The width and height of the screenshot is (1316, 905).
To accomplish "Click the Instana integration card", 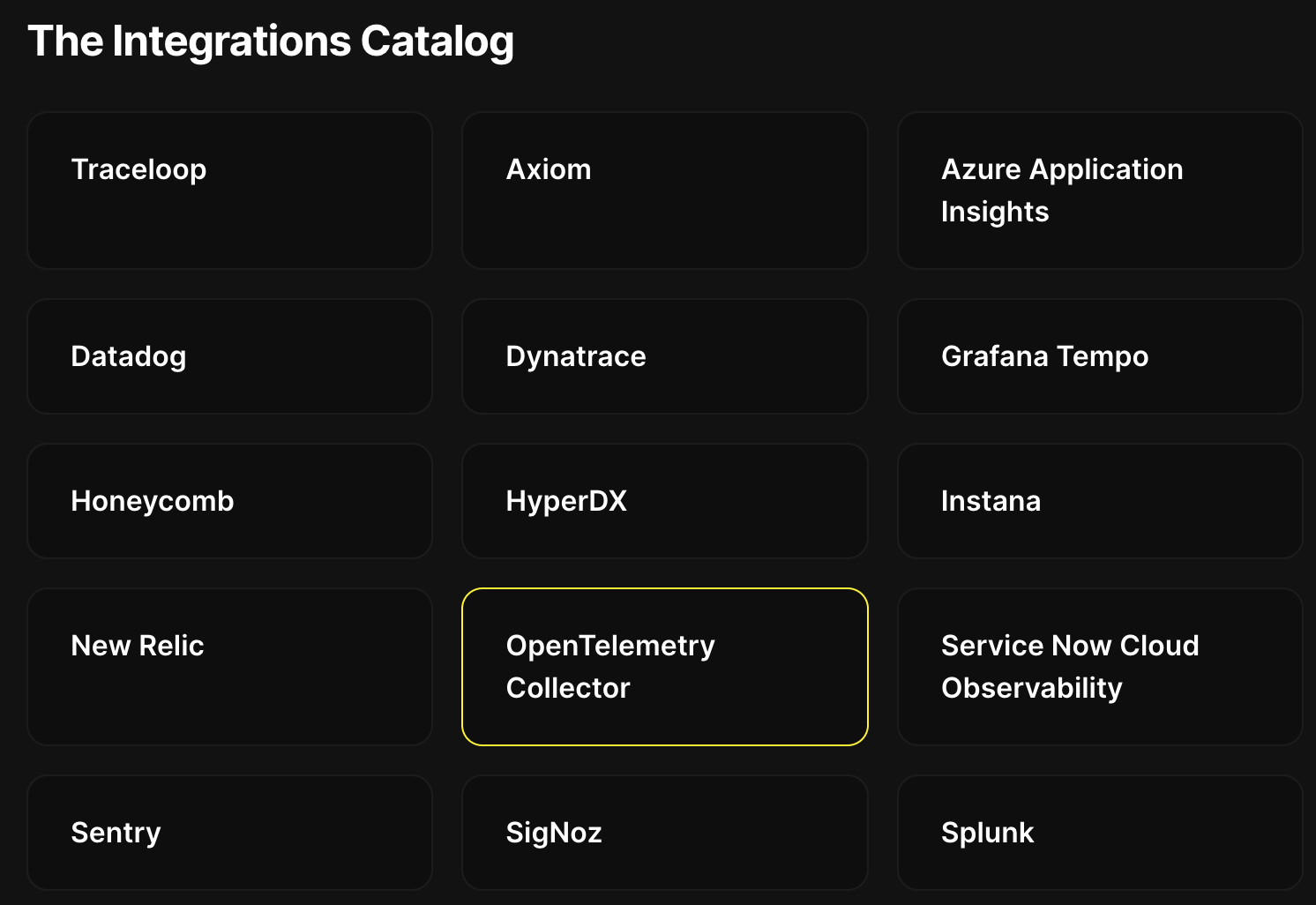I will (1099, 501).
